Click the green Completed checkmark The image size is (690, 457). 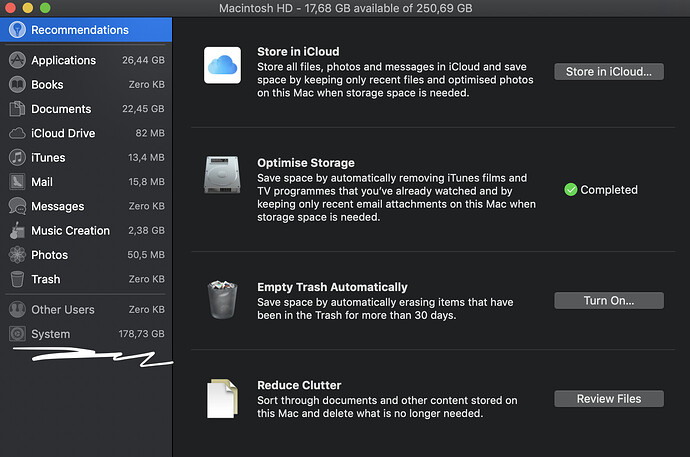point(570,189)
